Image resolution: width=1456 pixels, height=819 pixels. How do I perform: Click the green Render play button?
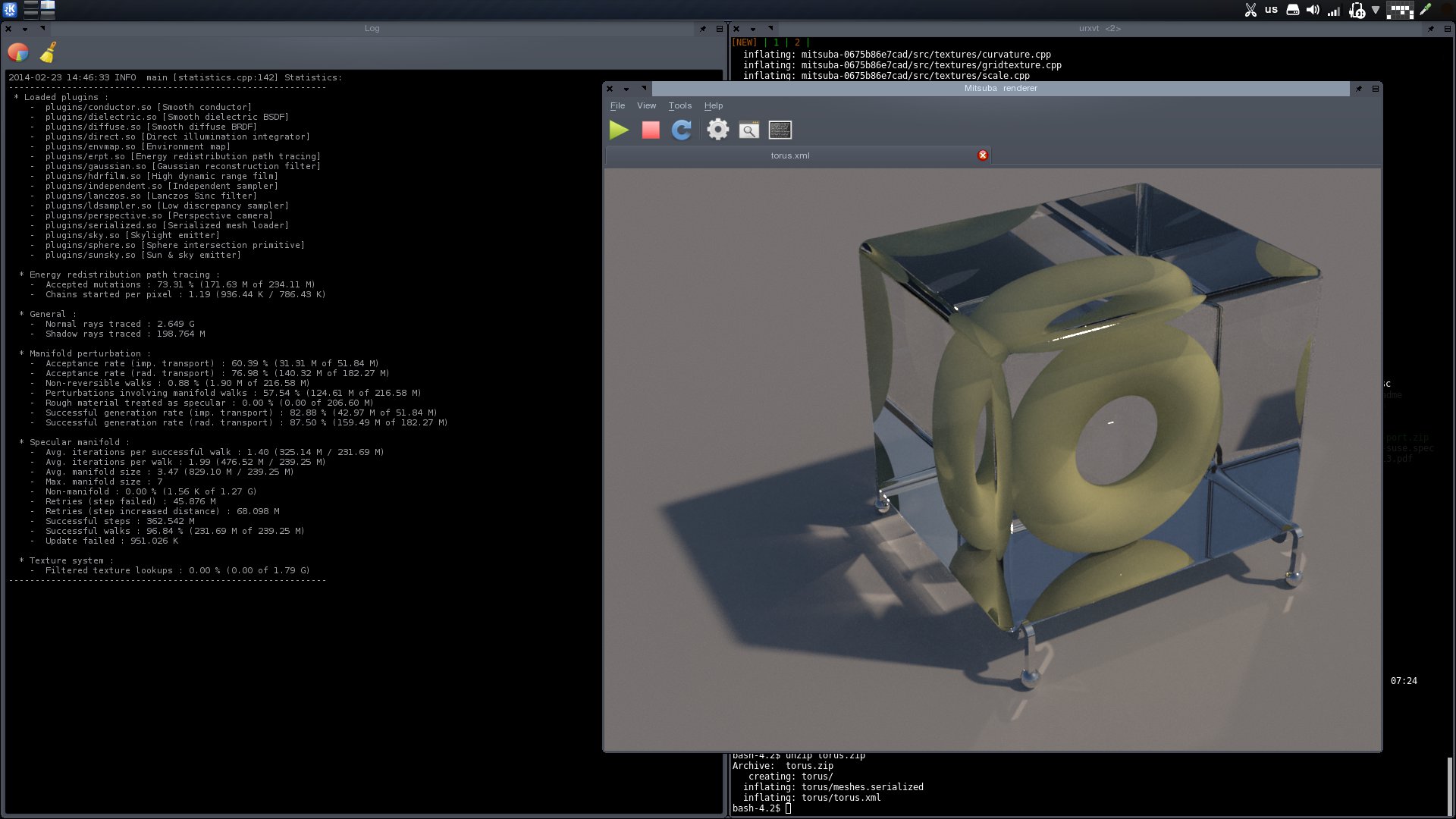point(619,130)
